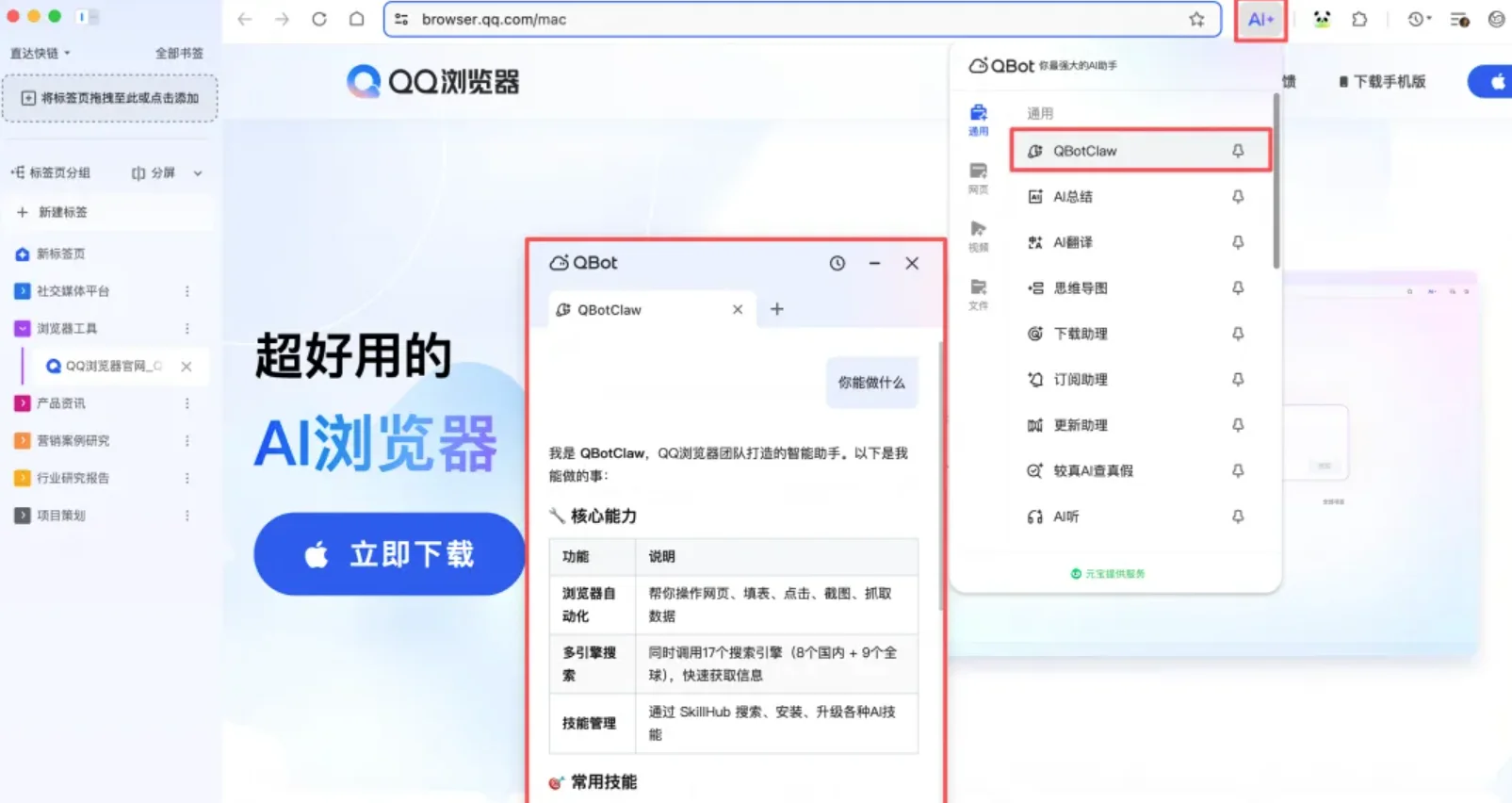Screen dimensions: 1512x803
Task: Open the extensions puzzle icon
Action: tap(1359, 19)
